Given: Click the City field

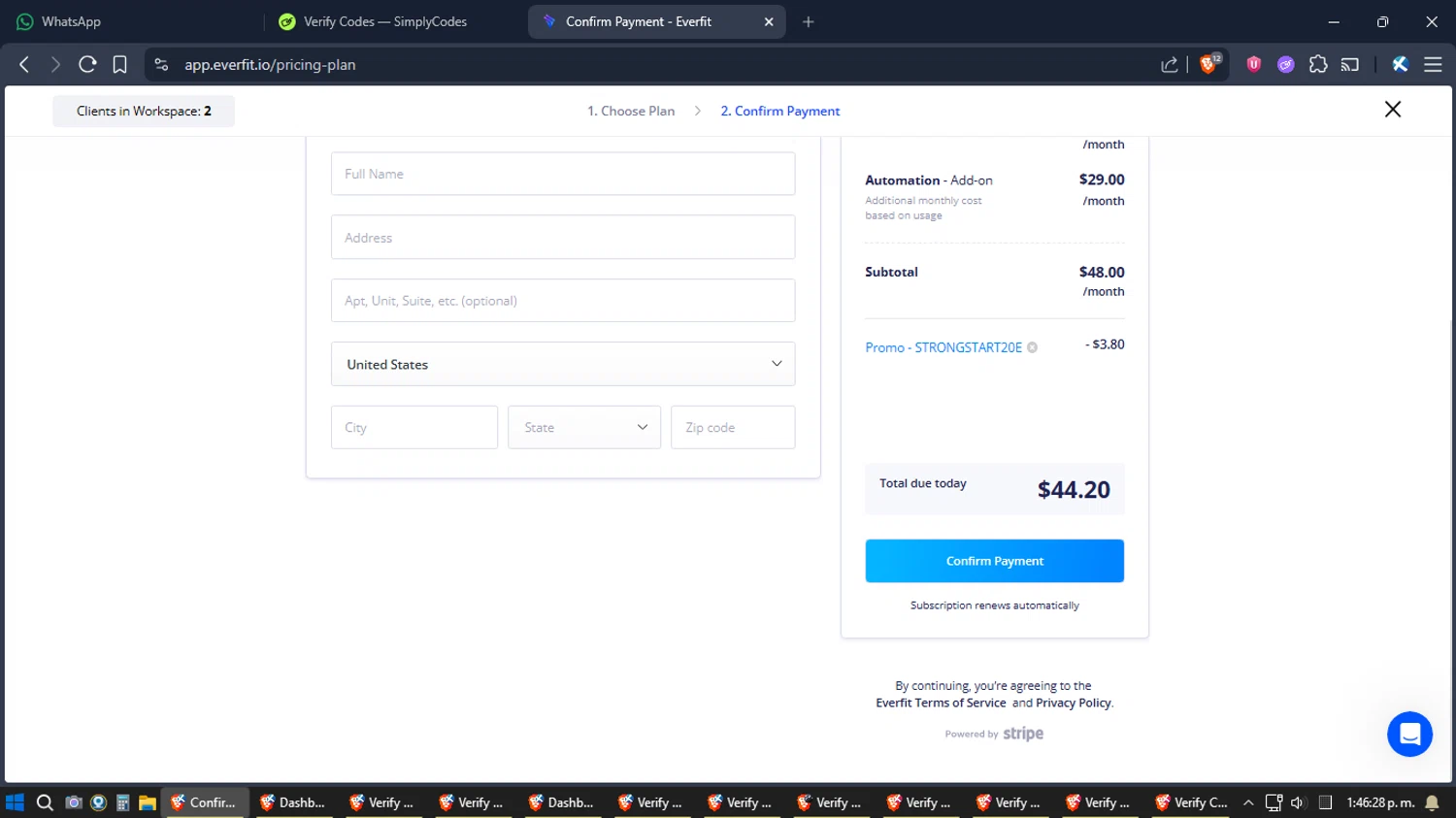Looking at the screenshot, I should tap(414, 427).
